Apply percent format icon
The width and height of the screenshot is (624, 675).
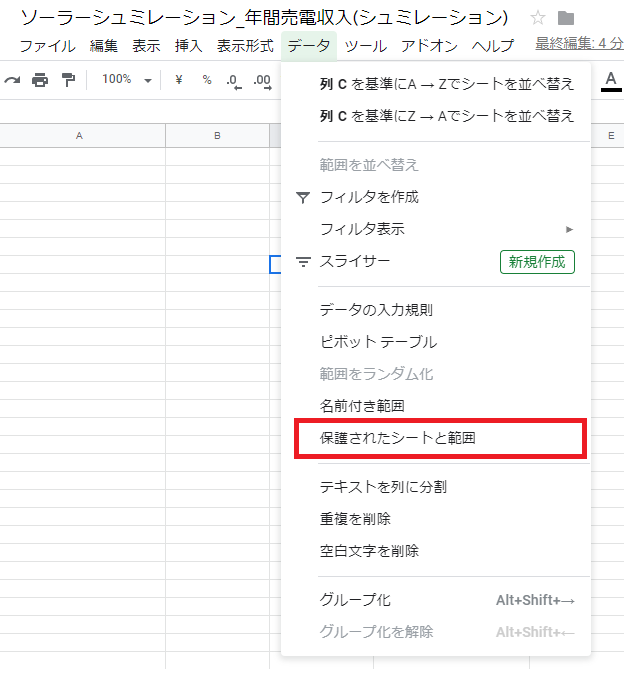tap(207, 80)
